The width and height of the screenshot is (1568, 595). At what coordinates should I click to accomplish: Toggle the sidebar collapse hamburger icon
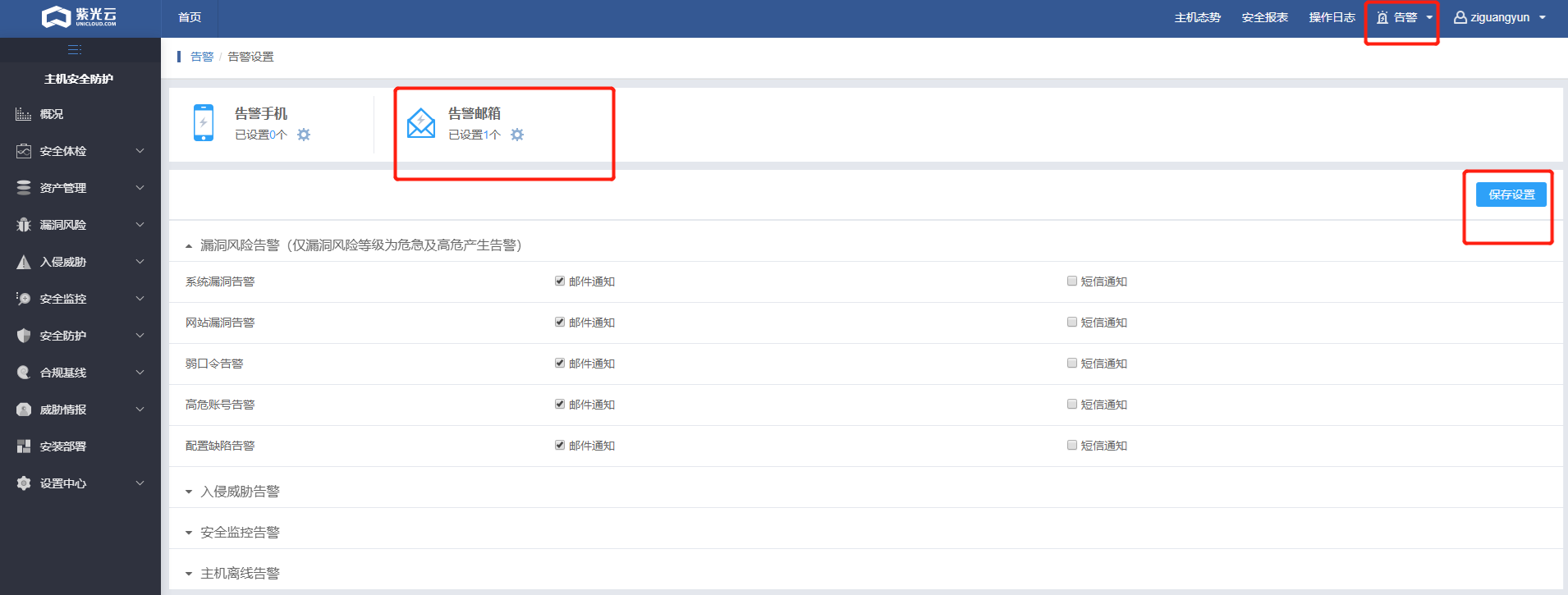(x=75, y=50)
